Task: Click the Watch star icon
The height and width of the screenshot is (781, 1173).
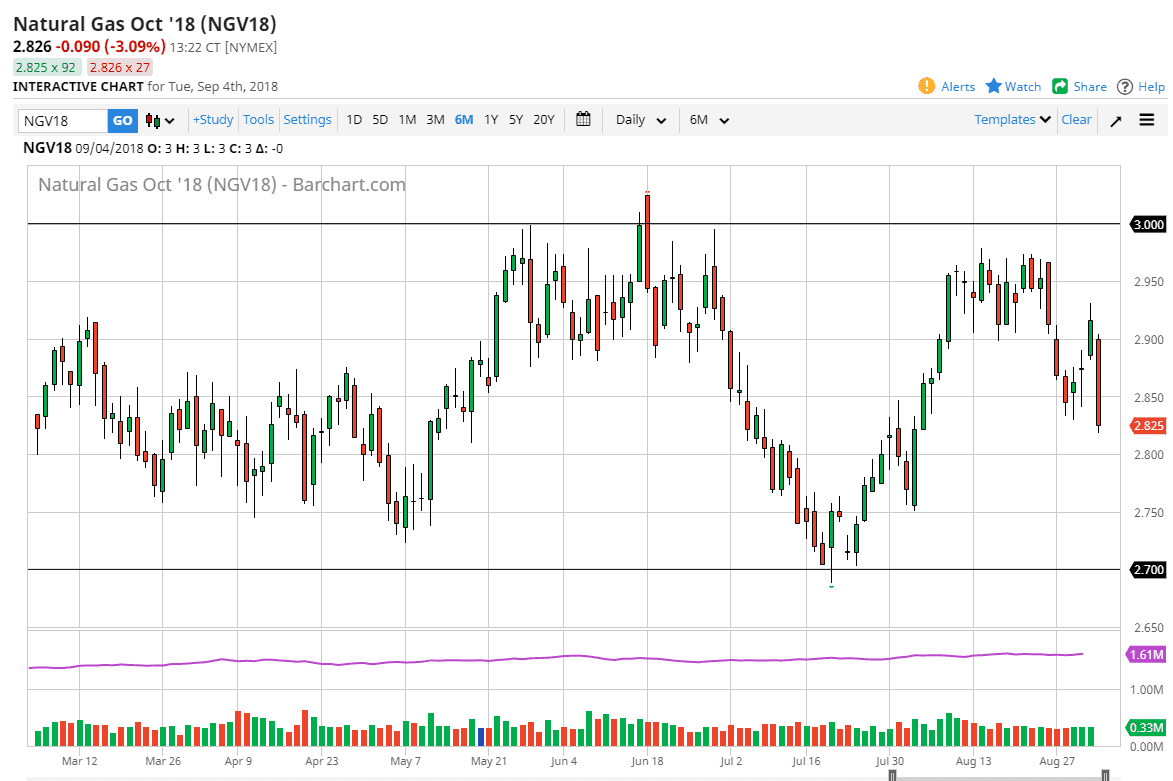Action: pos(994,86)
